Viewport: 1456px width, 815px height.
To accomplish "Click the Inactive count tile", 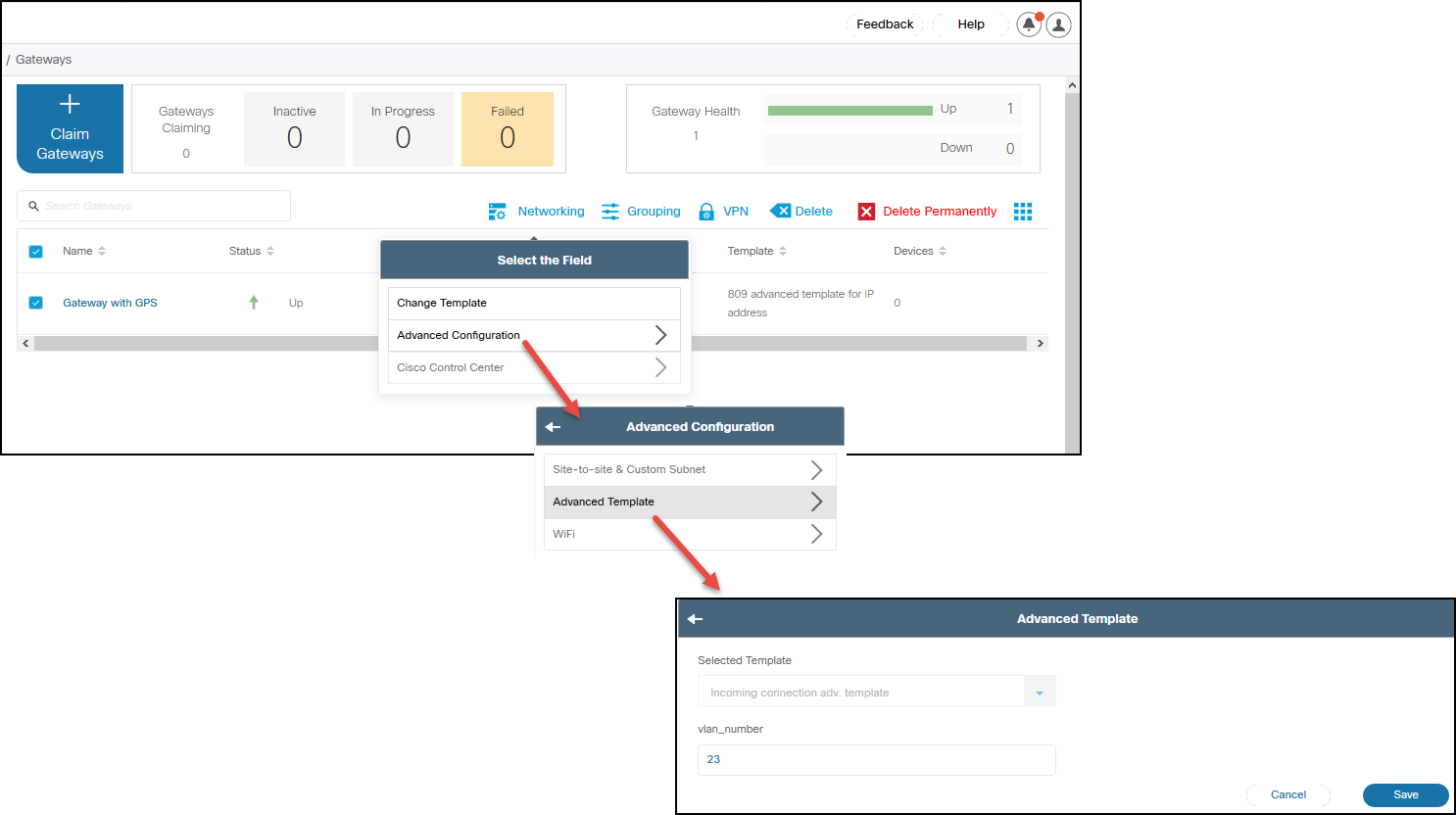I will 294,129.
